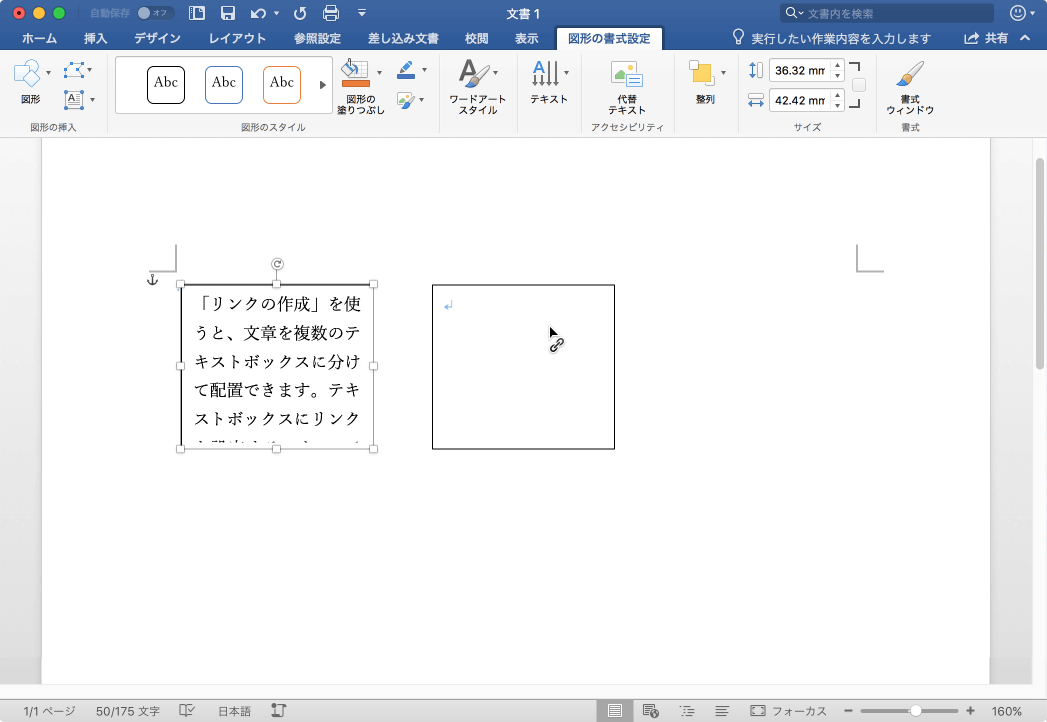Click the rotation handle above the text box

[x=277, y=264]
